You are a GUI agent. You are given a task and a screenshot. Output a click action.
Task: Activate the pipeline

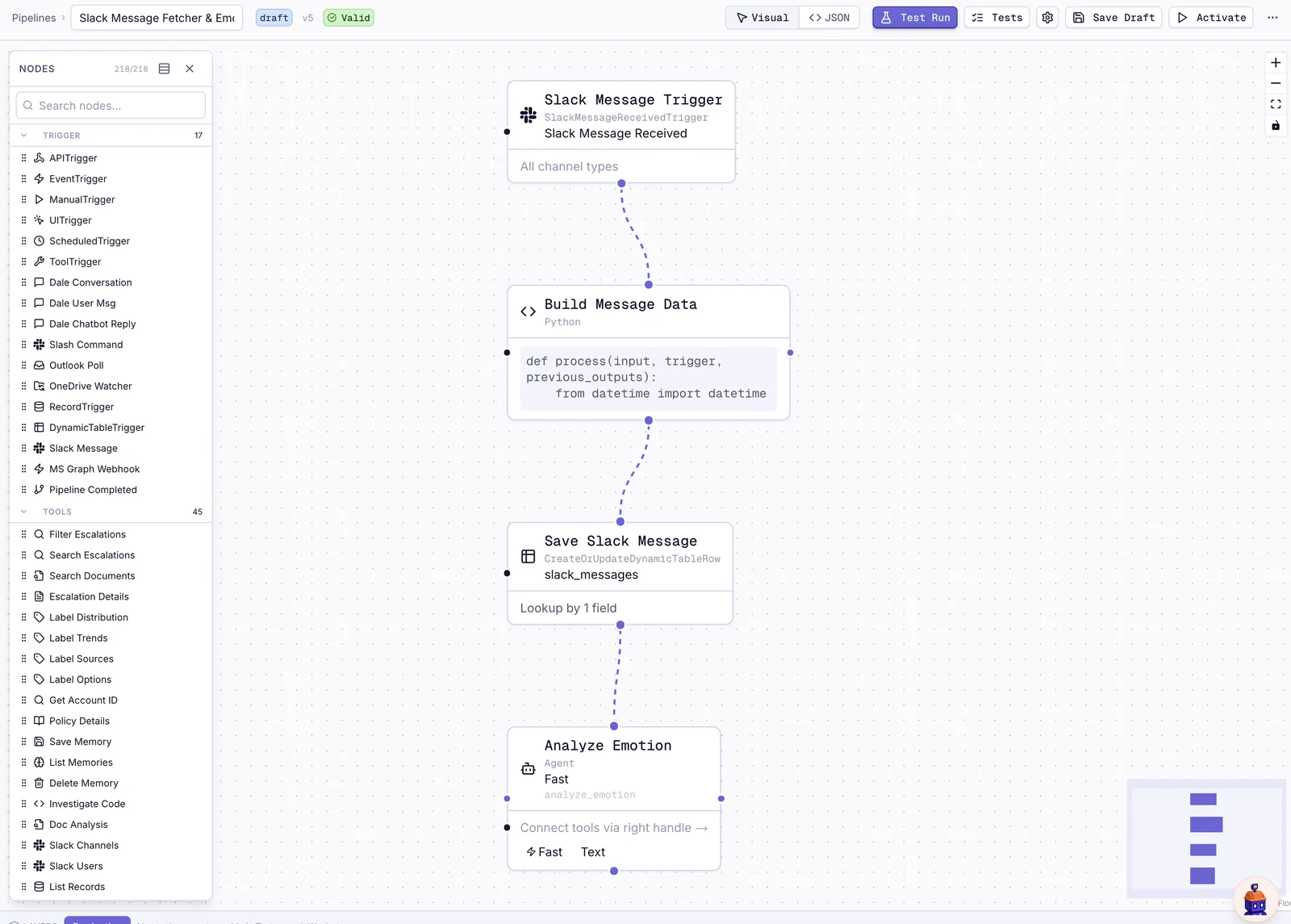[x=1211, y=18]
